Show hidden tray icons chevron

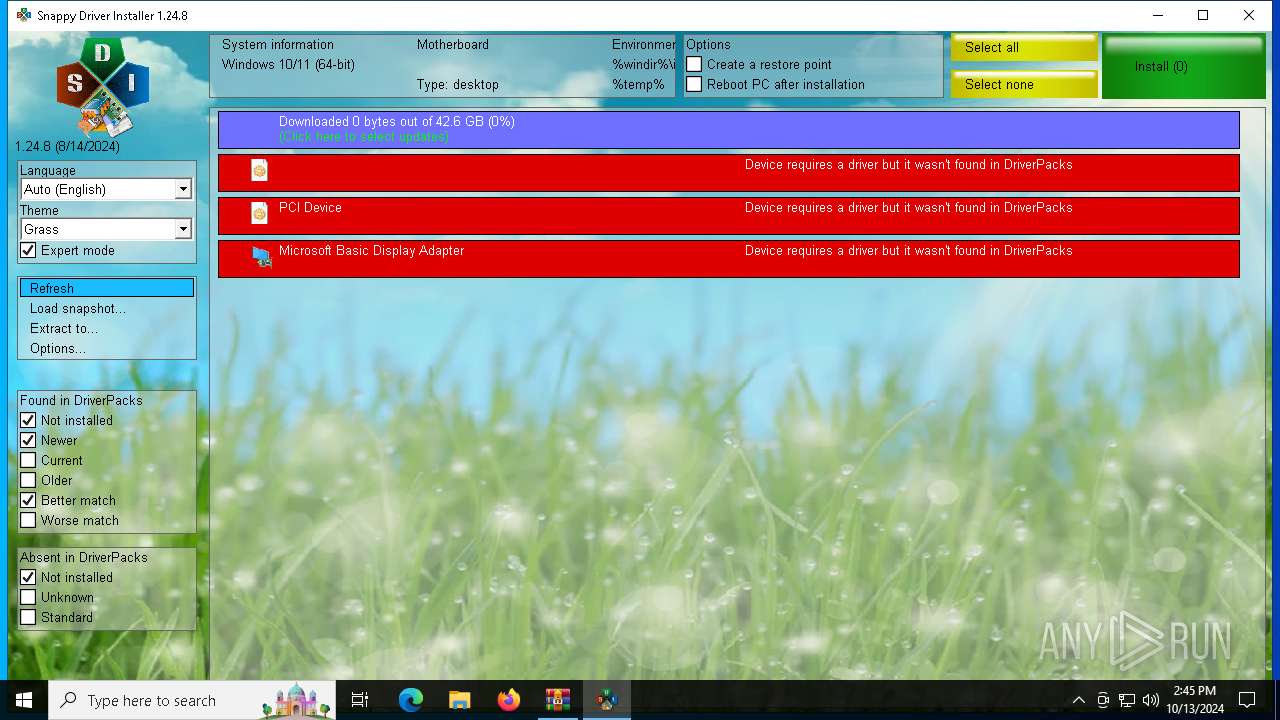pyautogui.click(x=1078, y=700)
